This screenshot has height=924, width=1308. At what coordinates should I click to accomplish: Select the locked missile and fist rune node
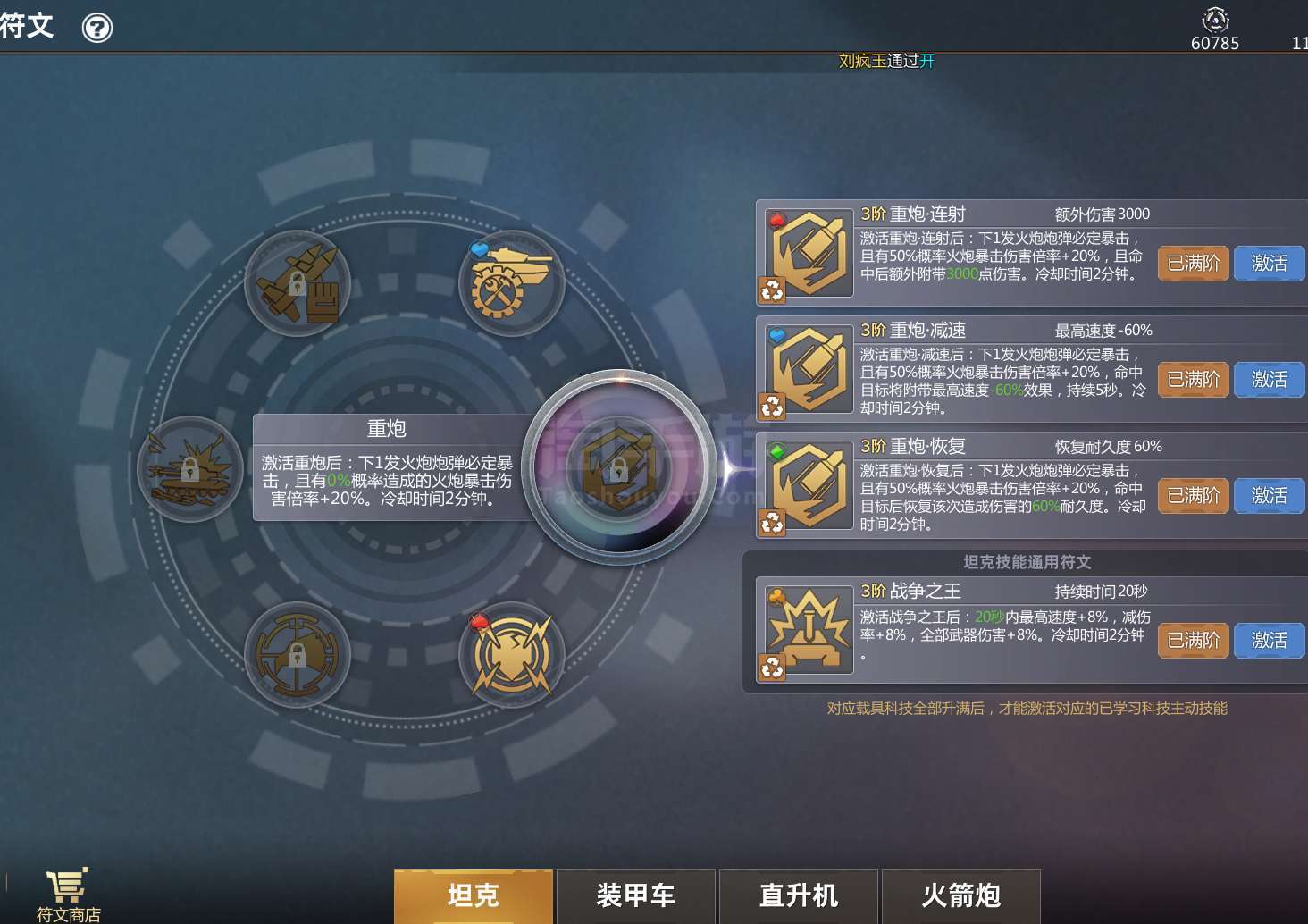(298, 283)
